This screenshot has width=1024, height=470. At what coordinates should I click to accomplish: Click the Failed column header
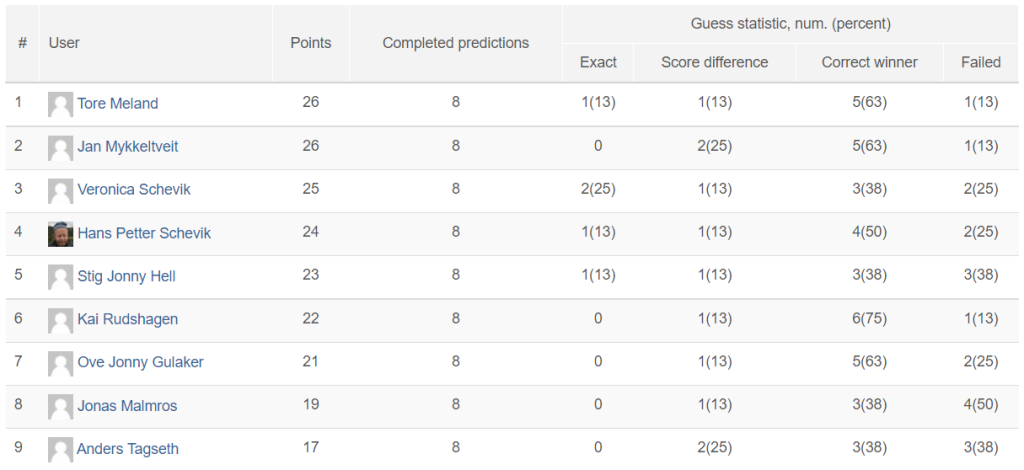(x=981, y=62)
